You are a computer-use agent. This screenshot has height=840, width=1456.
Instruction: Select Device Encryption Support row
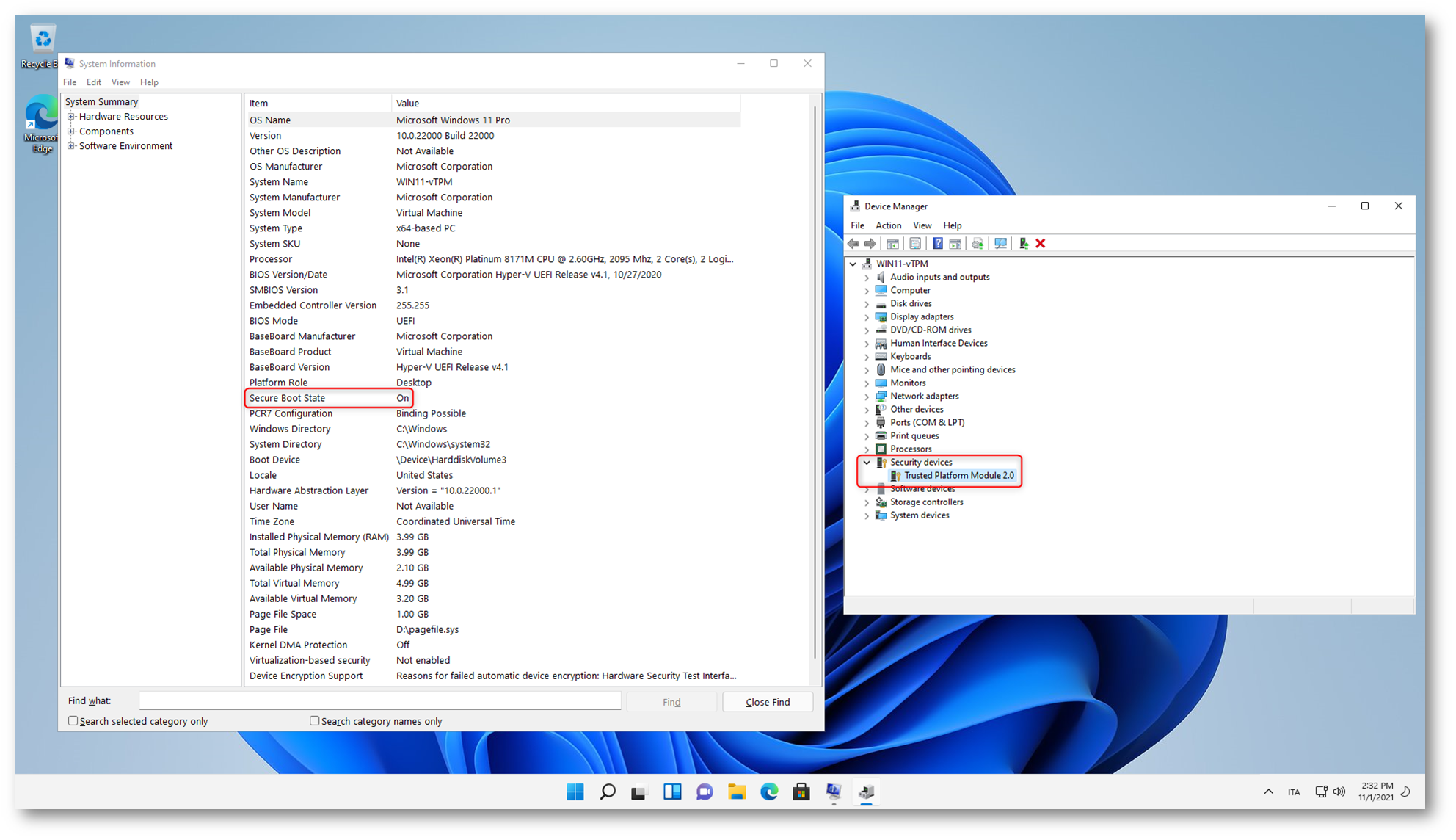coord(492,676)
